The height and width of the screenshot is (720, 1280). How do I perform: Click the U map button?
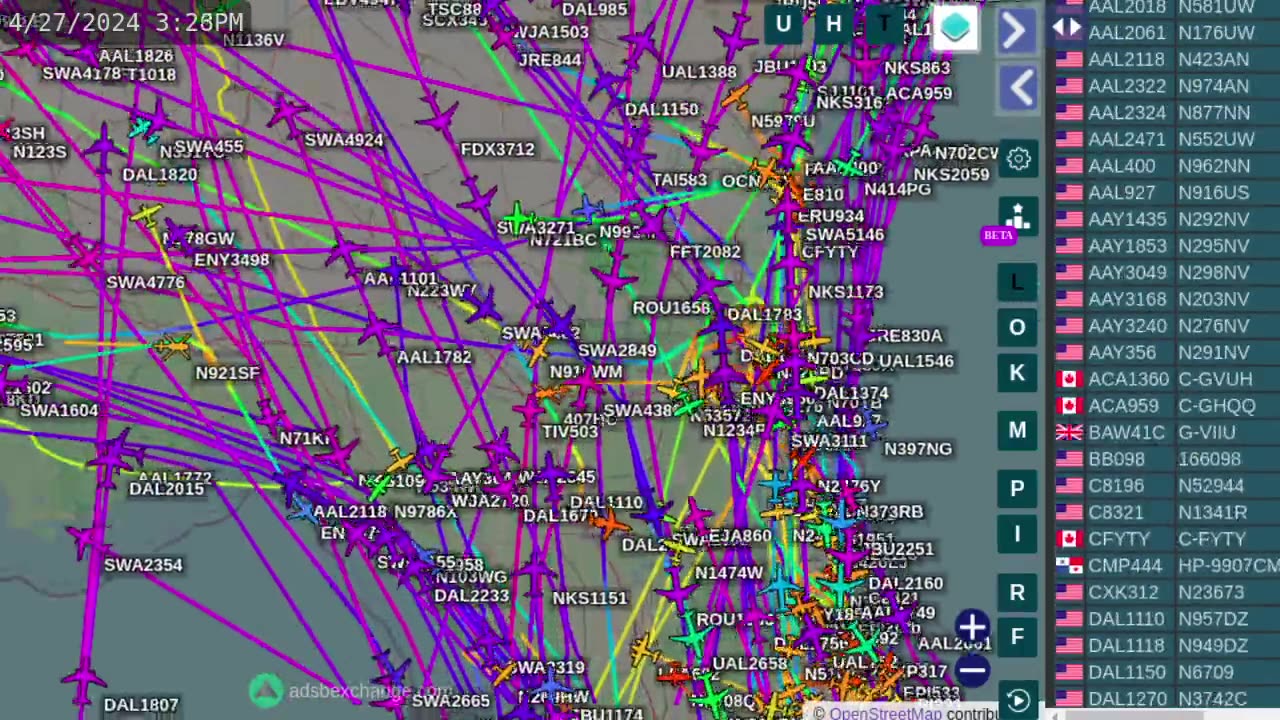coord(783,25)
